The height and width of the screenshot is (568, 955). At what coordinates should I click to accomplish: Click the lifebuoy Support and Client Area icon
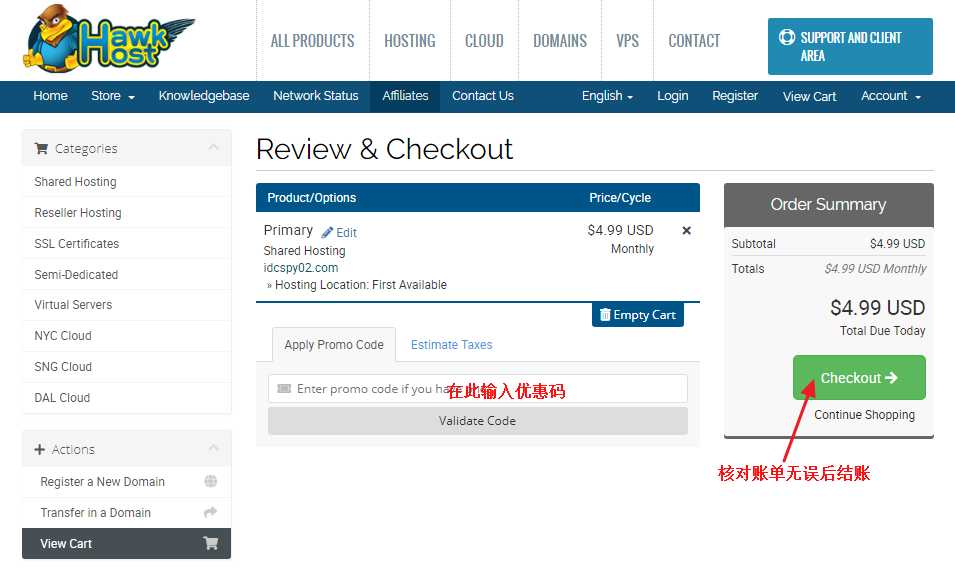[x=787, y=38]
